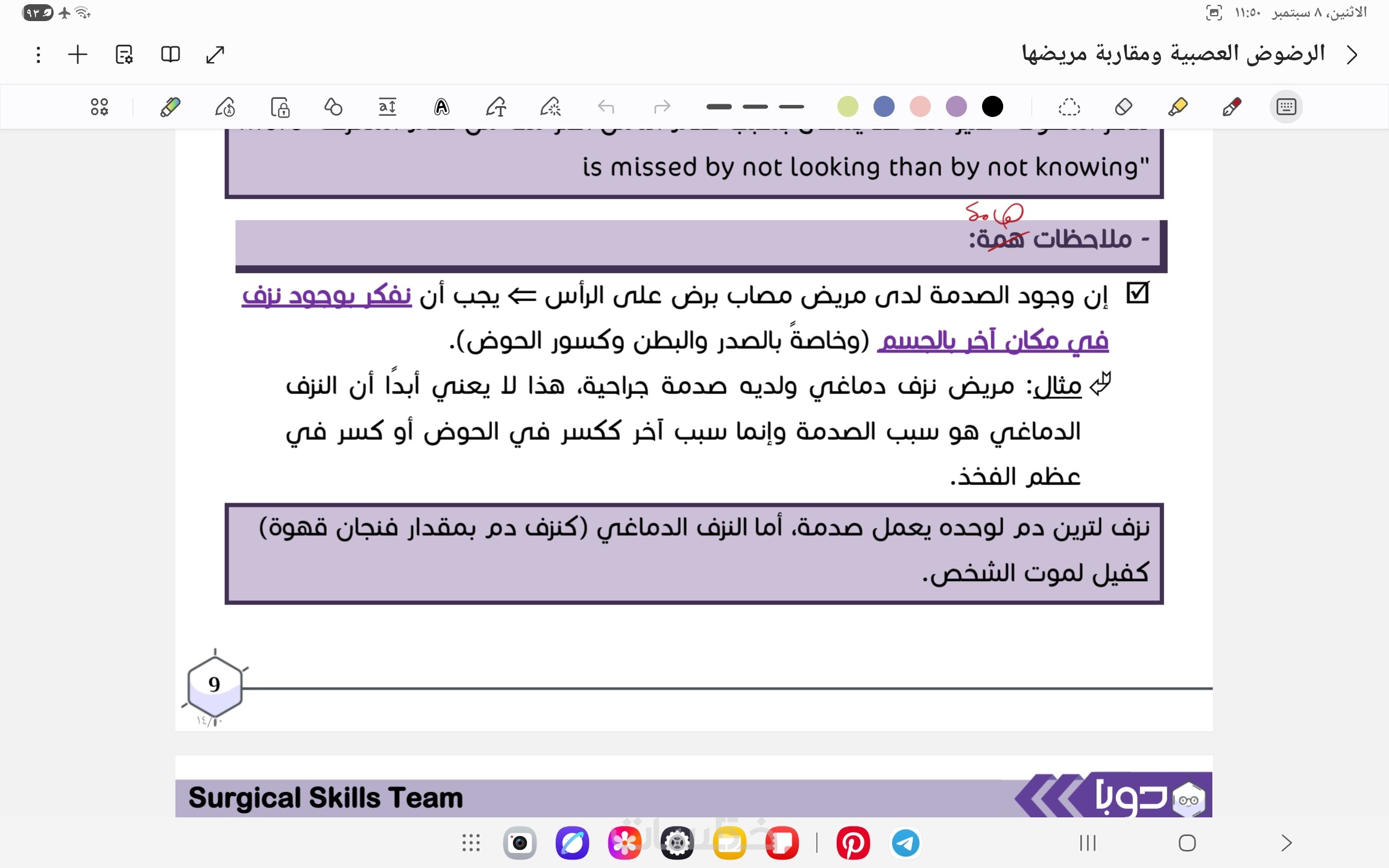Open the shapes tool
The width and height of the screenshot is (1389, 868).
[333, 107]
